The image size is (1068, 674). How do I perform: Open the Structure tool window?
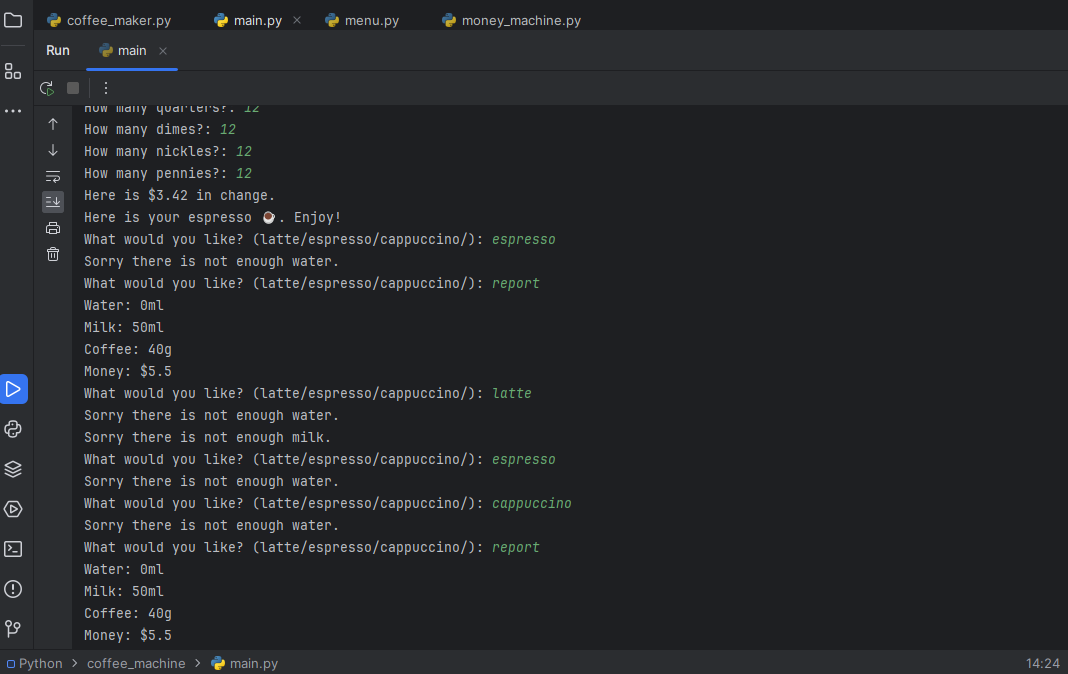pos(13,71)
